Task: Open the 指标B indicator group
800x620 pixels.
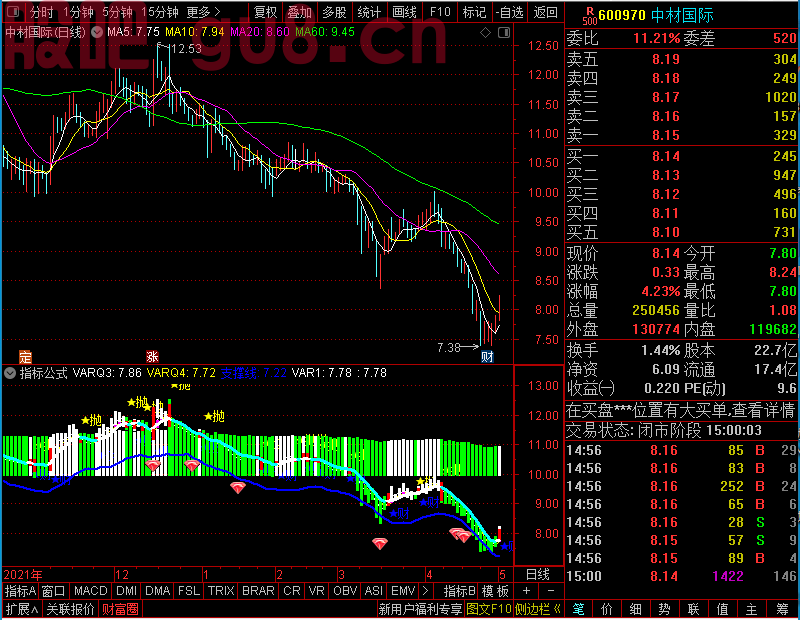Action: pyautogui.click(x=459, y=591)
